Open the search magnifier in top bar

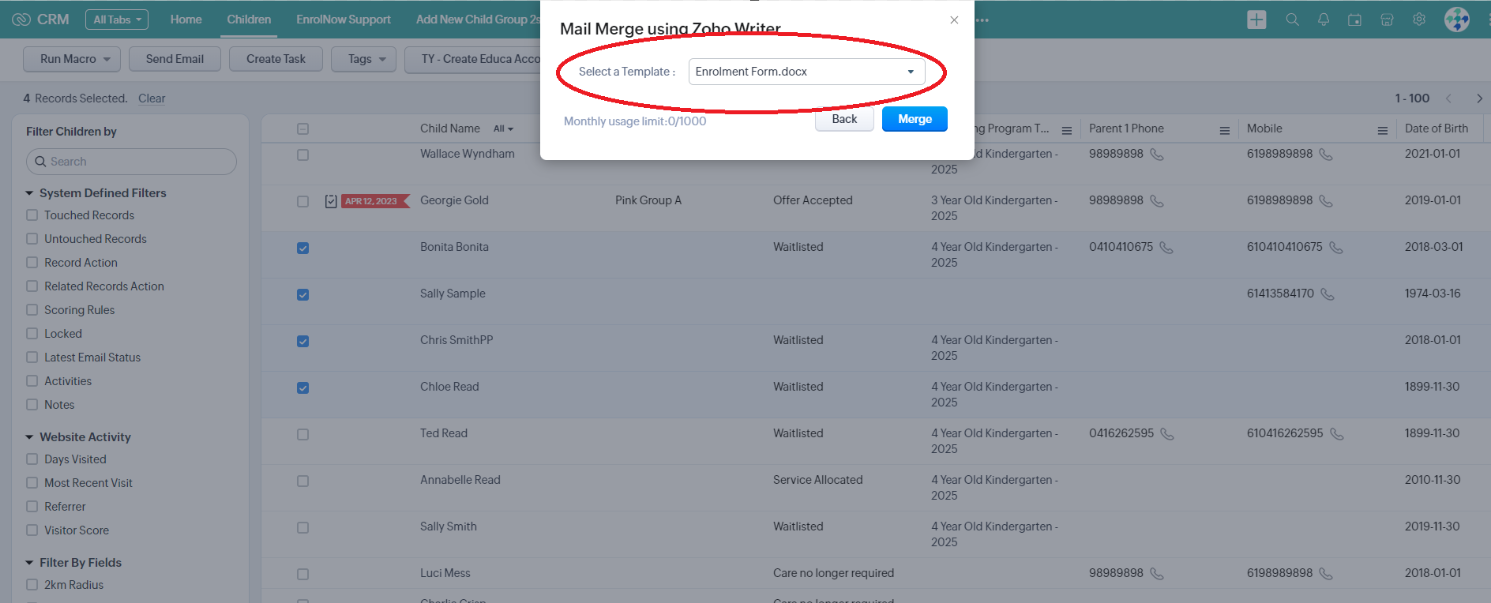pos(1292,19)
